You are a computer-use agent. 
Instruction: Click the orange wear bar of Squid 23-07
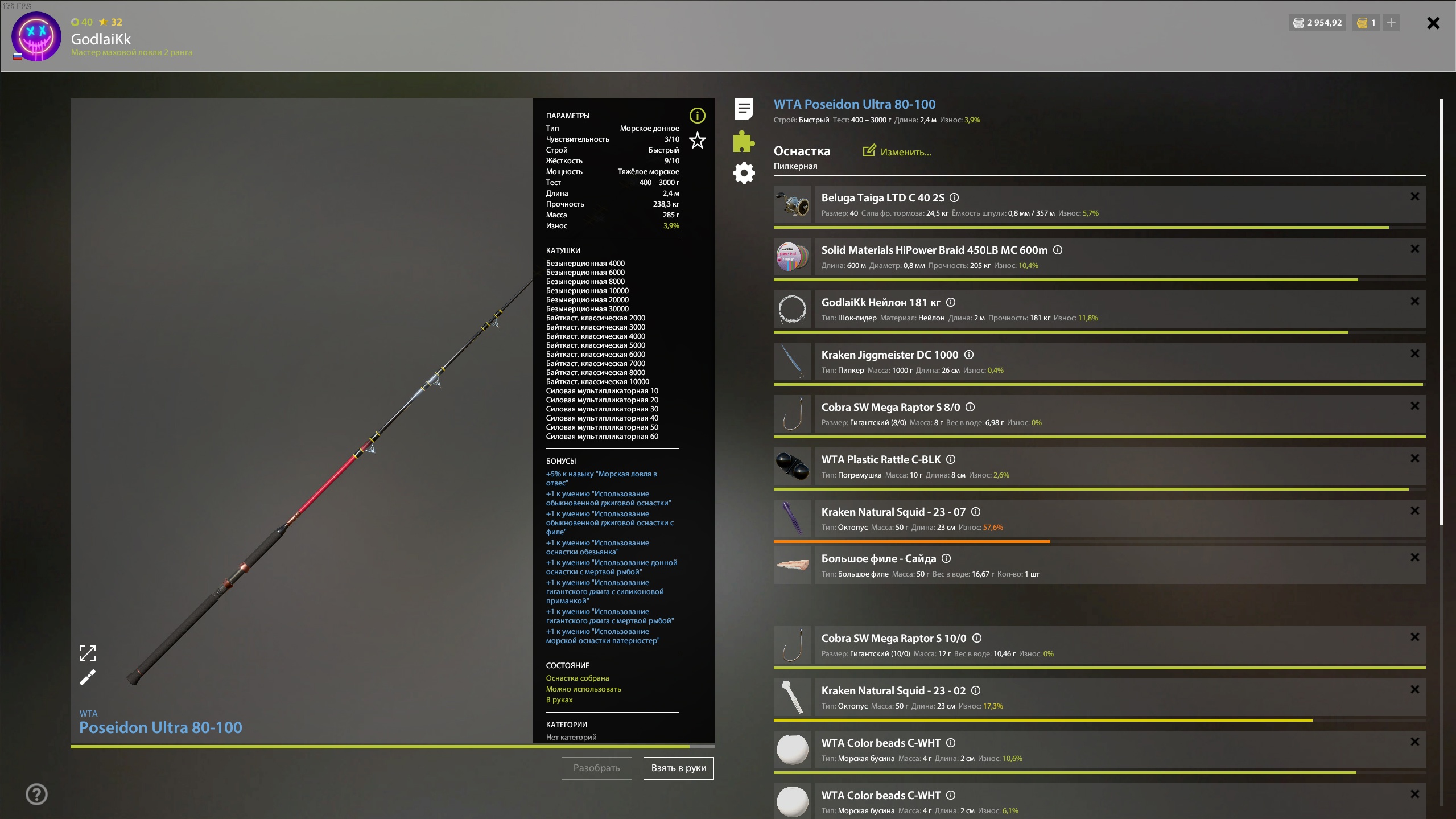pyautogui.click(x=912, y=541)
